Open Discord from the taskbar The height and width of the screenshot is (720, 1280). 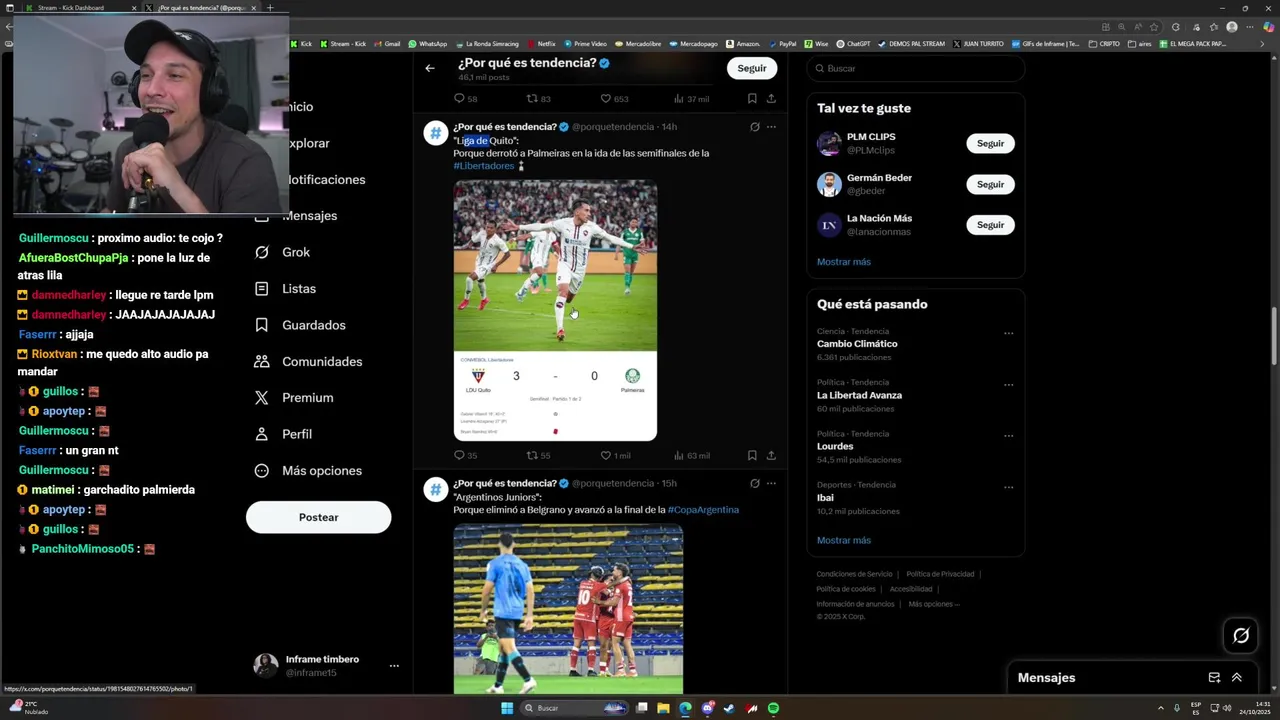[x=707, y=708]
